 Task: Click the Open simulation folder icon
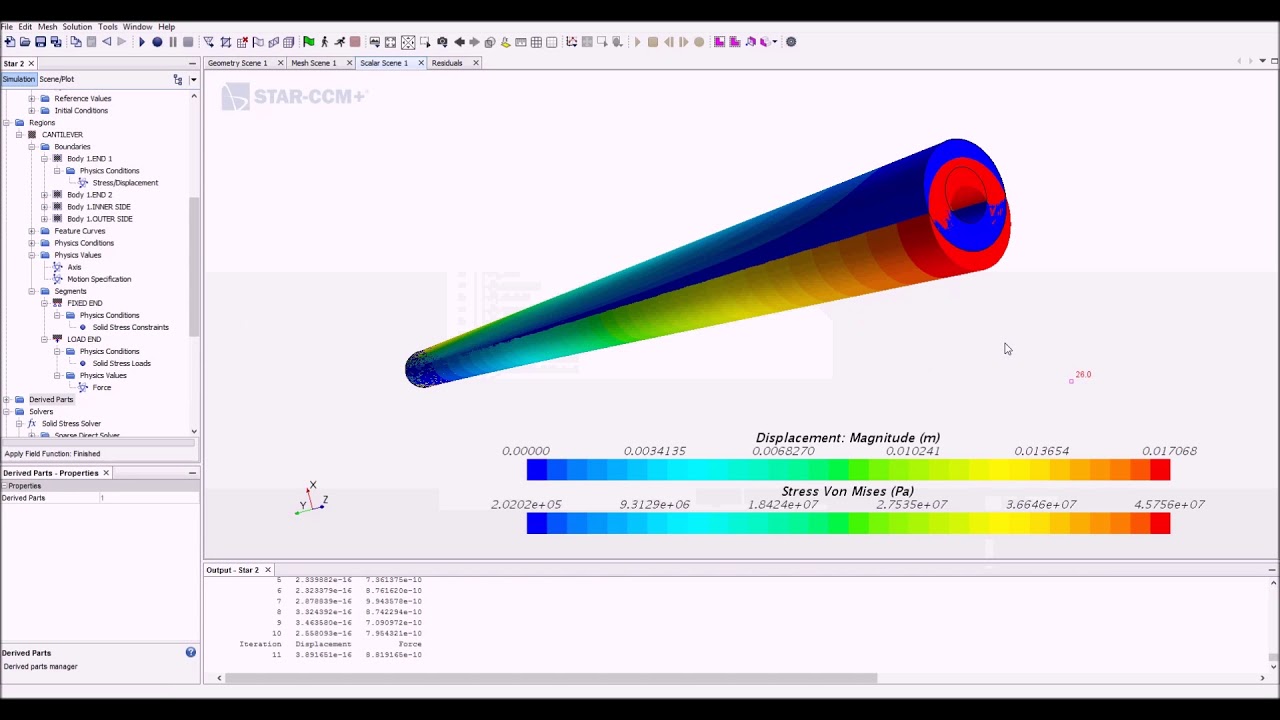pyautogui.click(x=25, y=42)
